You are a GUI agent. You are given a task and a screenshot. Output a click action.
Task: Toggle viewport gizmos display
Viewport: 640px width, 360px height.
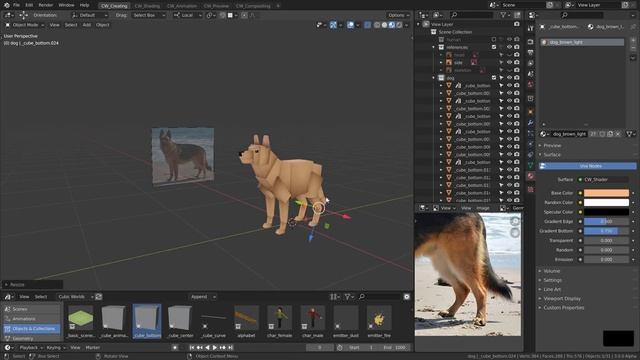pos(333,25)
